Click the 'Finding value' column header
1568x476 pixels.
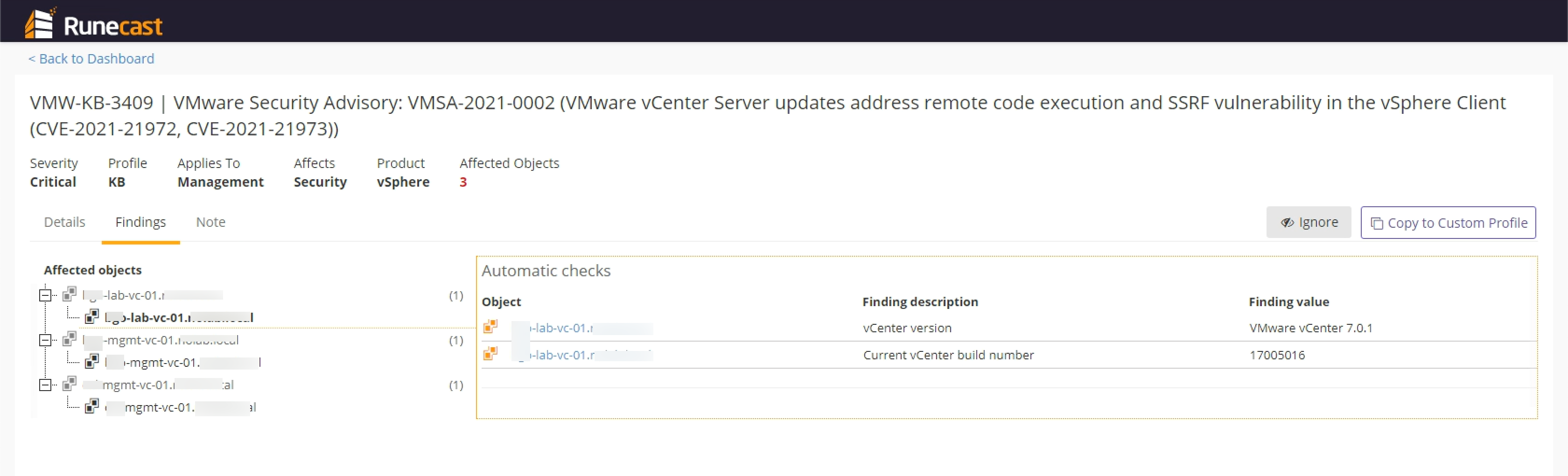1289,302
